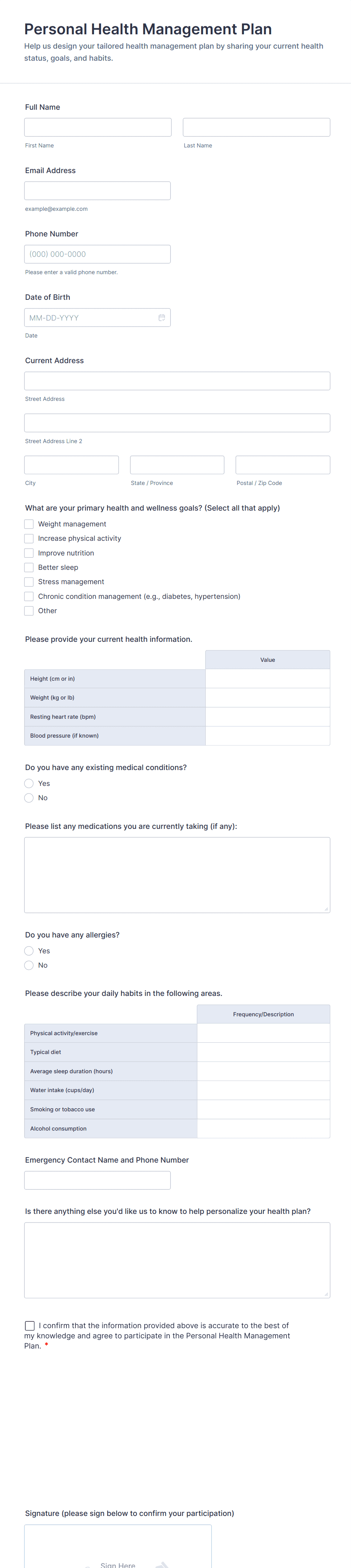Click the Postal / Zip Code field
The width and height of the screenshot is (351, 1568).
[x=283, y=465]
